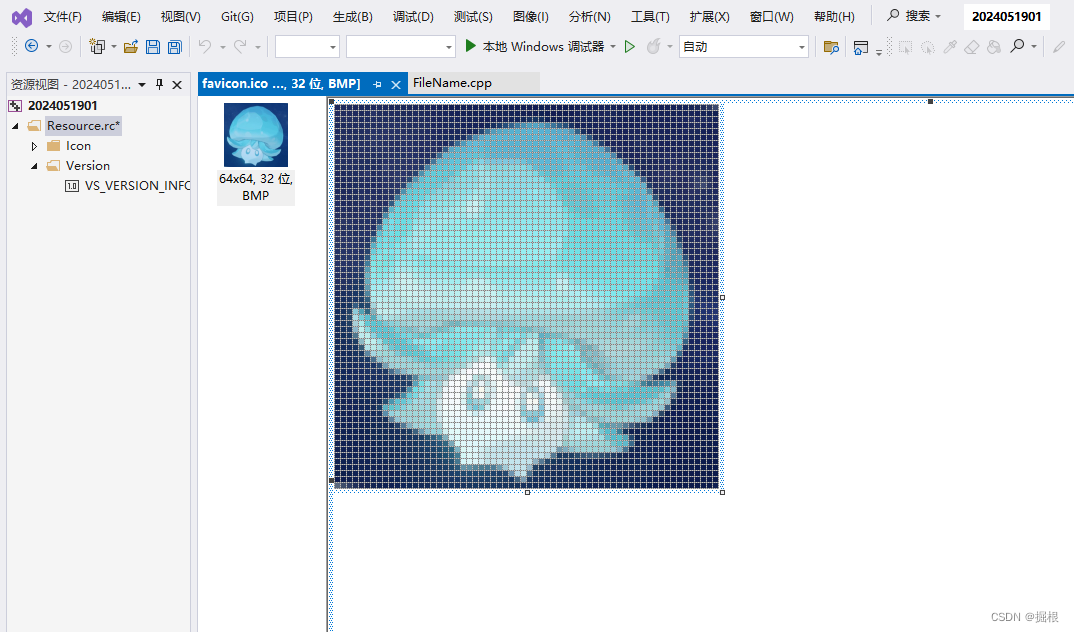This screenshot has height=632, width=1074.
Task: Click the New Project icon
Action: pyautogui.click(x=97, y=47)
